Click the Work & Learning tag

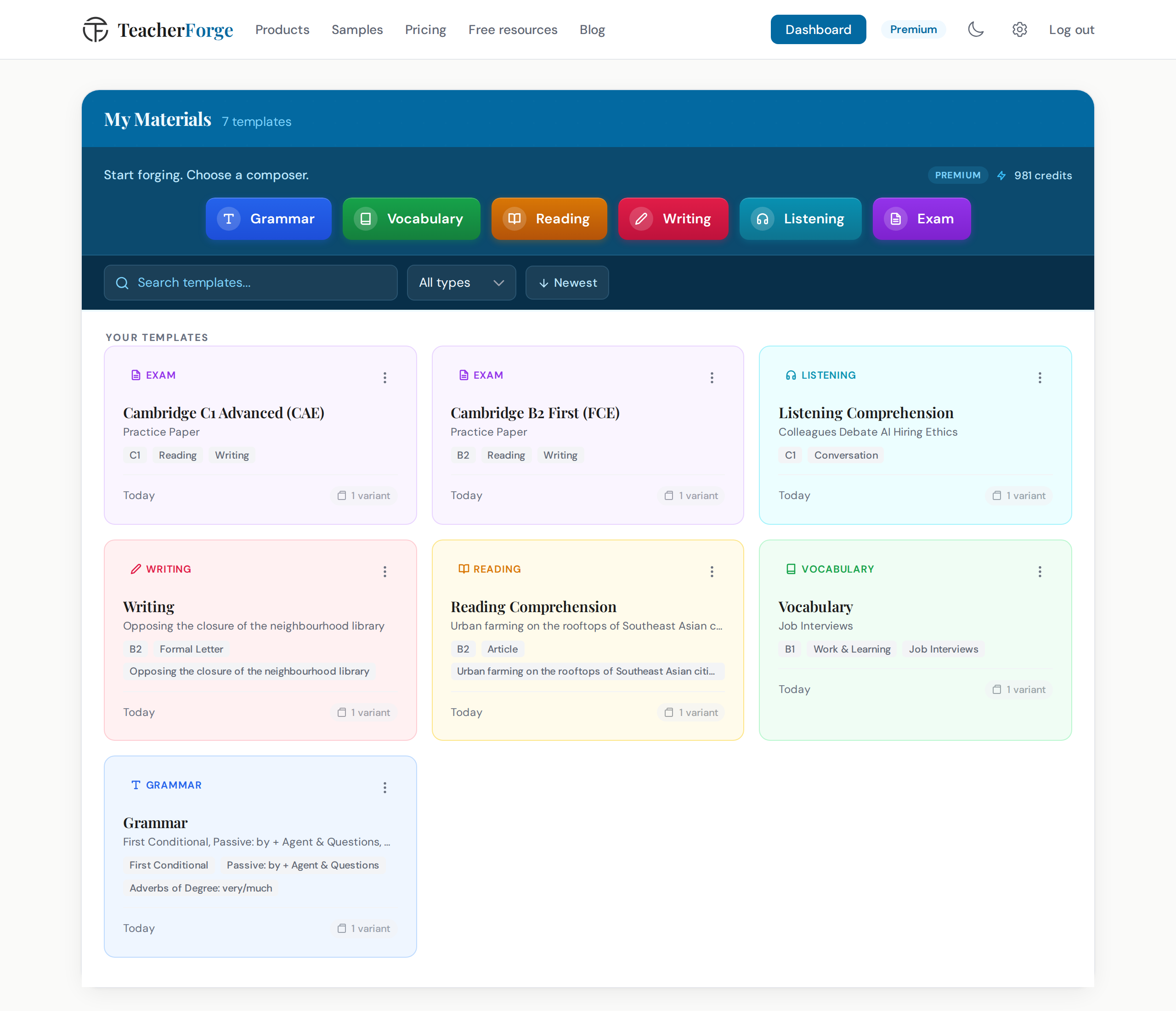852,649
